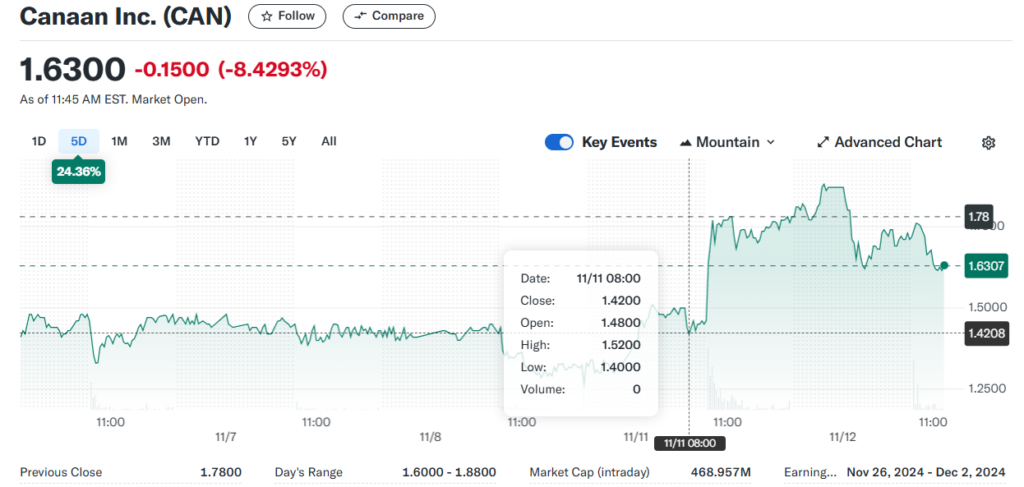Open chart settings gear icon
The width and height of the screenshot is (1024, 487).
pos(989,142)
